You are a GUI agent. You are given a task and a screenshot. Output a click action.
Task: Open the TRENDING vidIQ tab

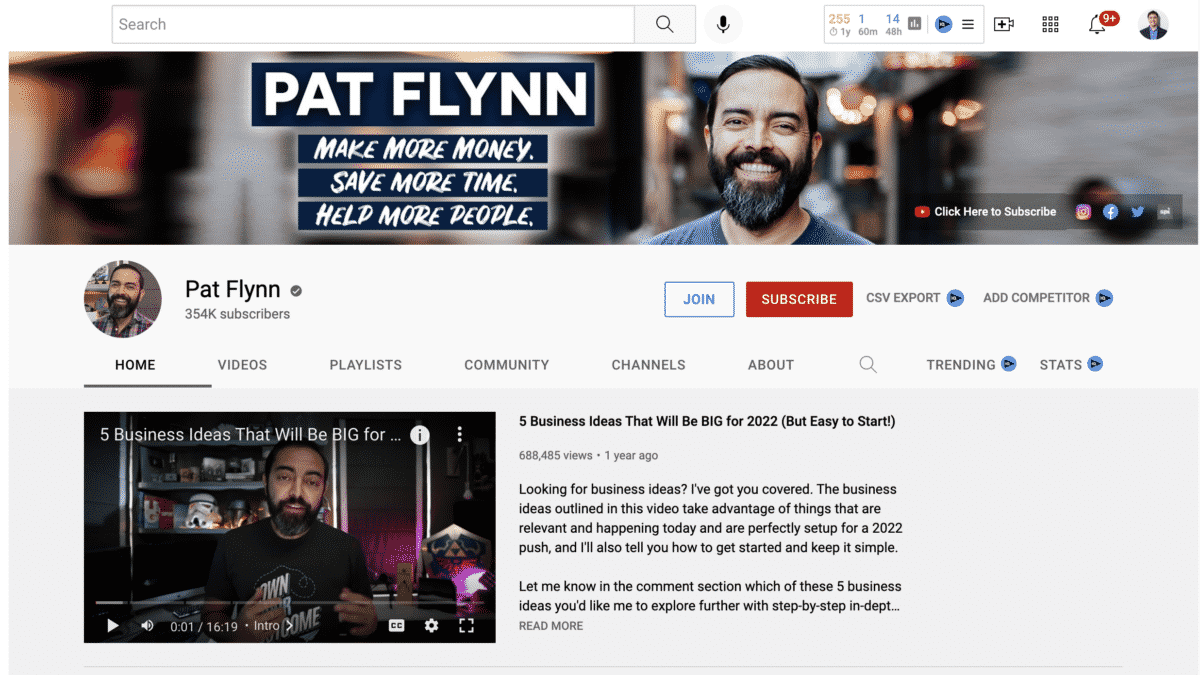[971, 365]
